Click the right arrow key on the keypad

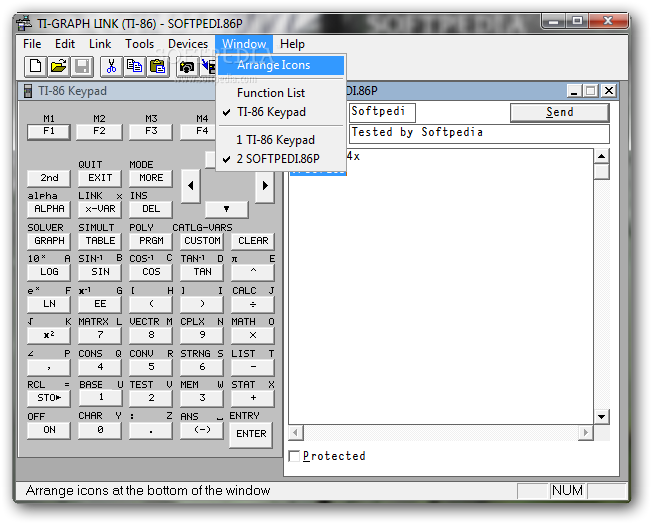click(265, 185)
